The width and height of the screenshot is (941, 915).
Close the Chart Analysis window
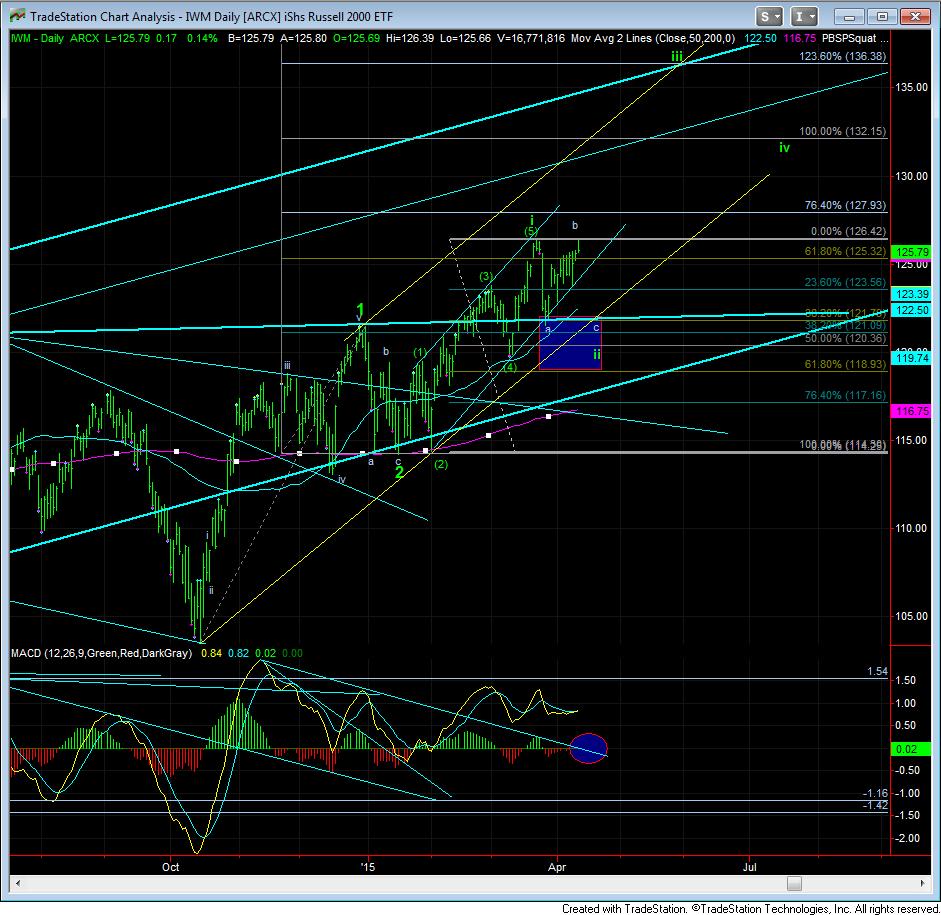click(x=915, y=16)
